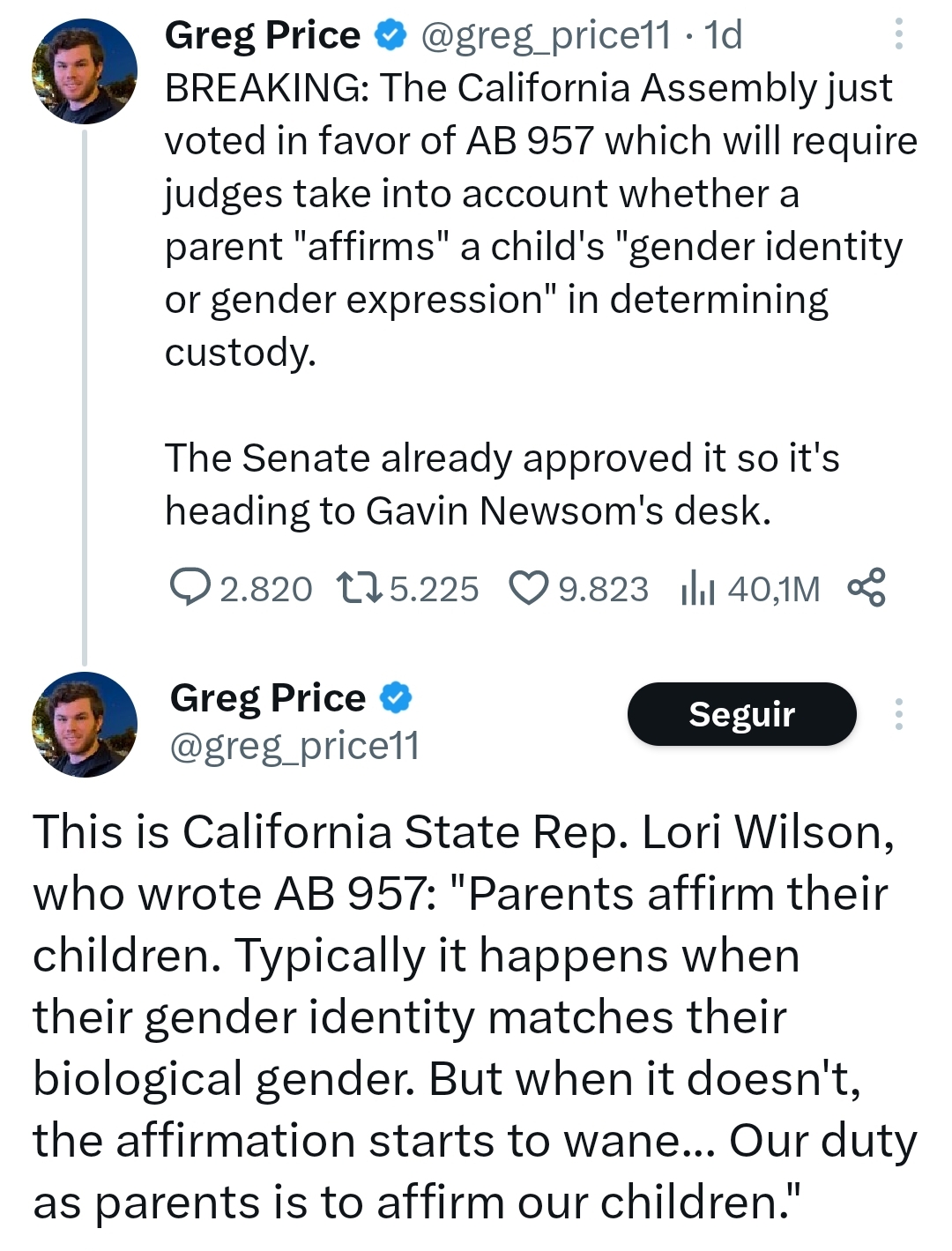Viewport: 952px width, 1251px height.
Task: Tap the share icon on first tweet
Action: point(866,588)
